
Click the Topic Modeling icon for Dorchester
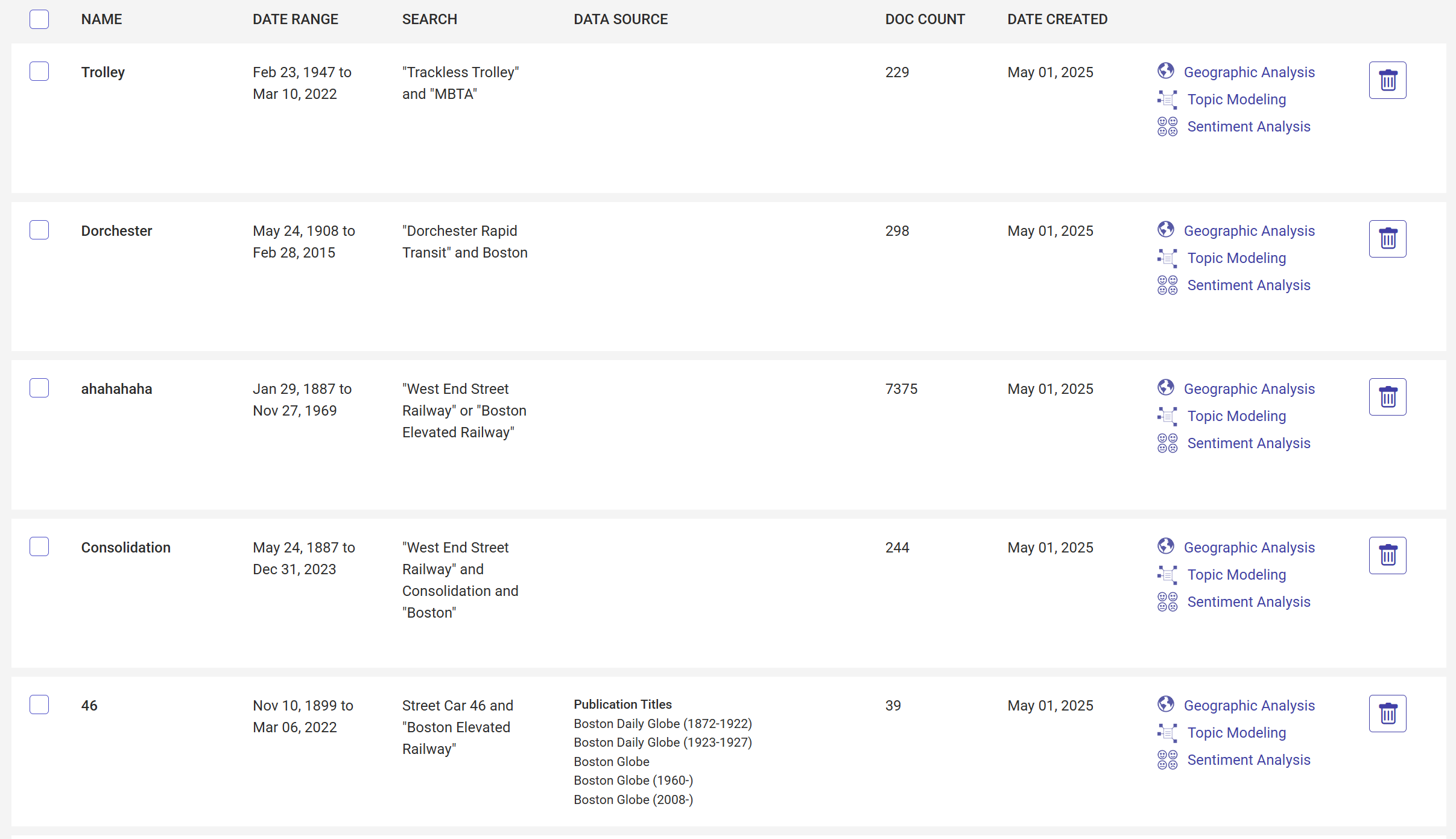(x=1167, y=258)
